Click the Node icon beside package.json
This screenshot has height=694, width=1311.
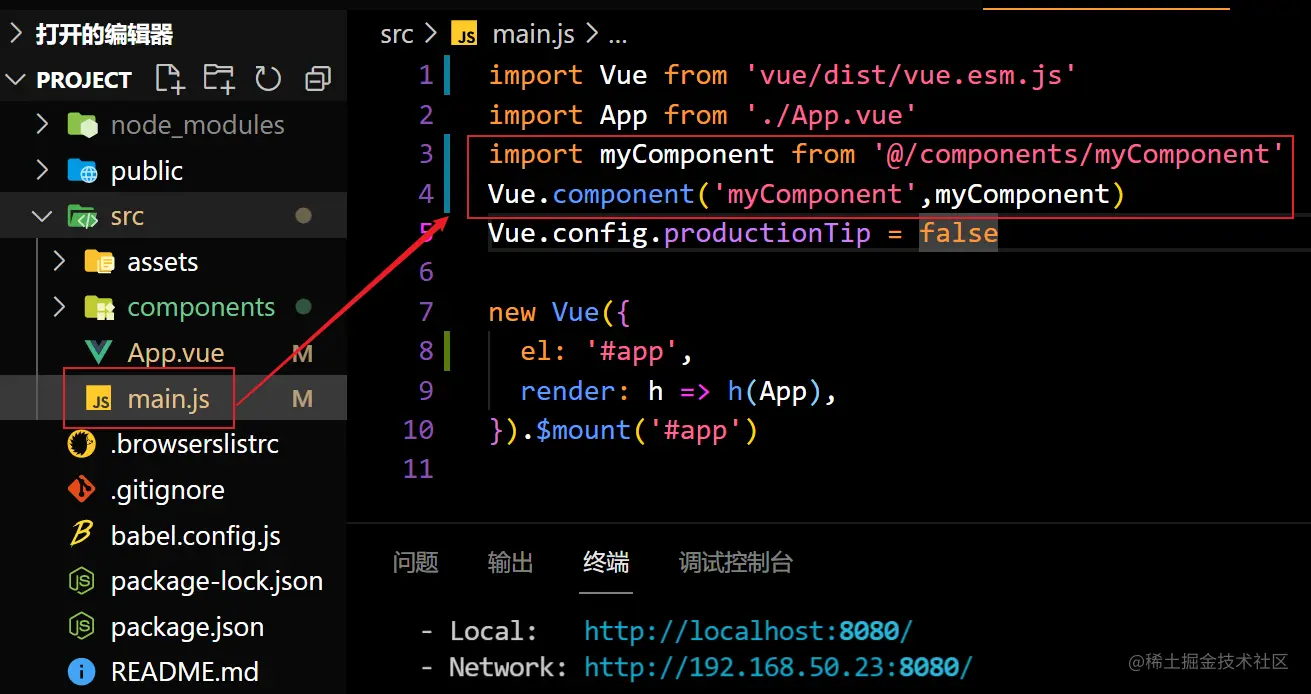(x=82, y=627)
